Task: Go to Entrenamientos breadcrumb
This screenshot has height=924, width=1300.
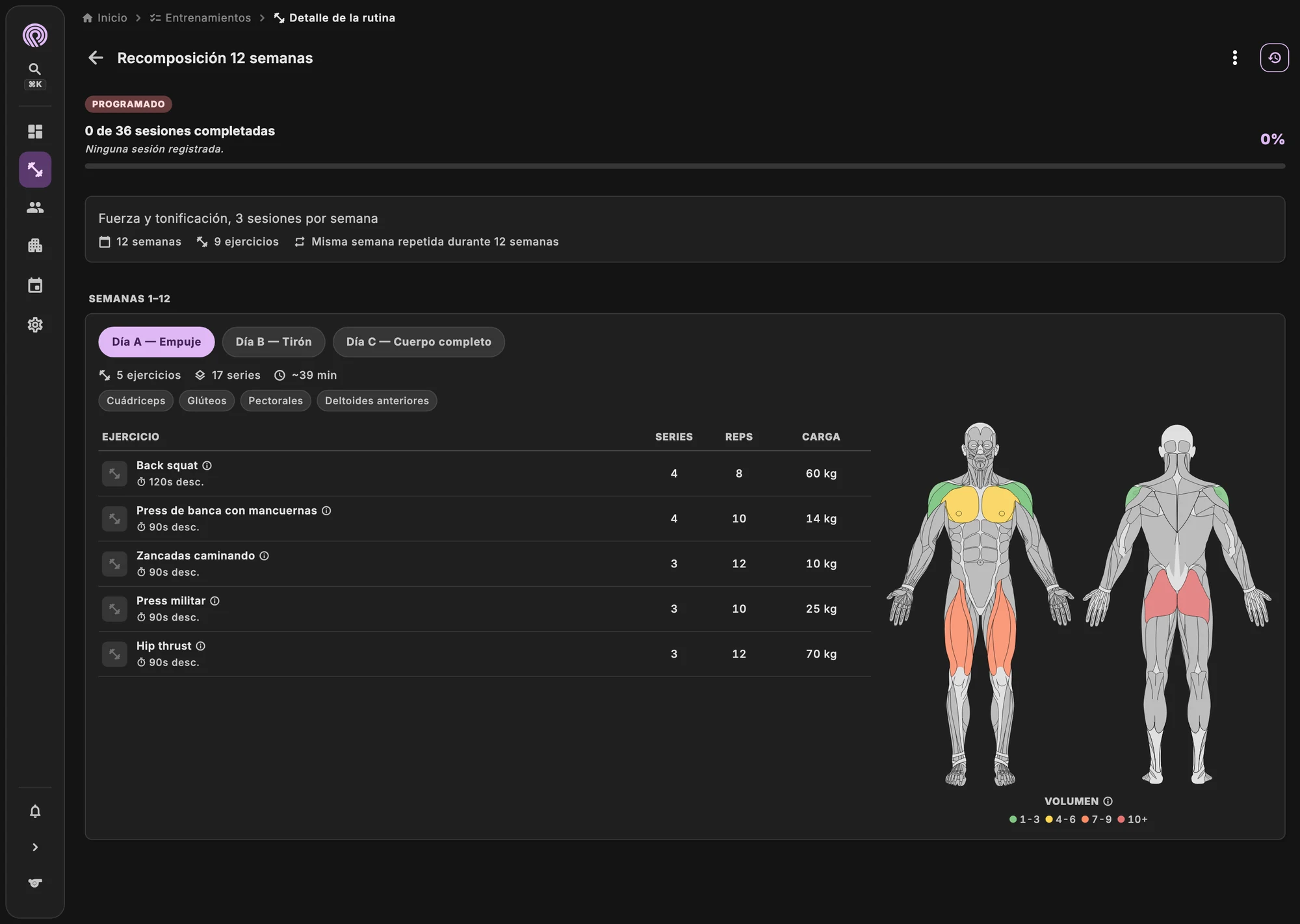Action: 200,18
